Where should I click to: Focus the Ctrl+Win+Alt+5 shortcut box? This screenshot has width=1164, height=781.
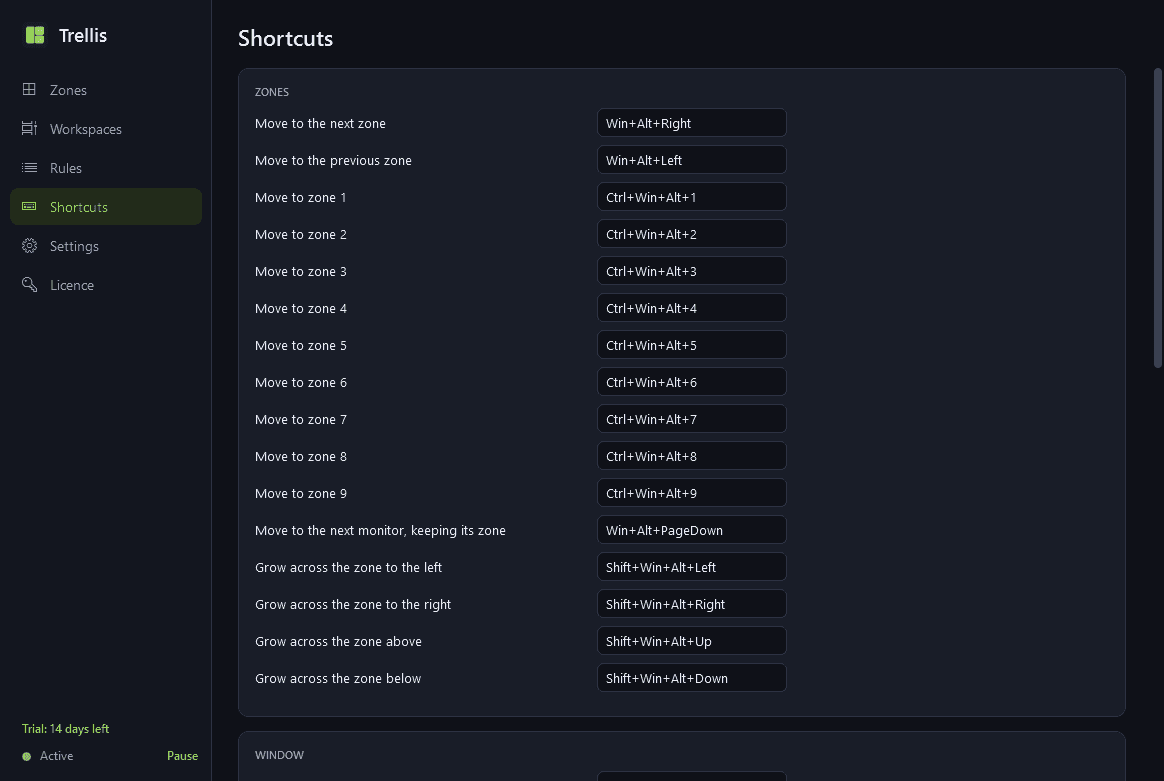click(x=692, y=345)
